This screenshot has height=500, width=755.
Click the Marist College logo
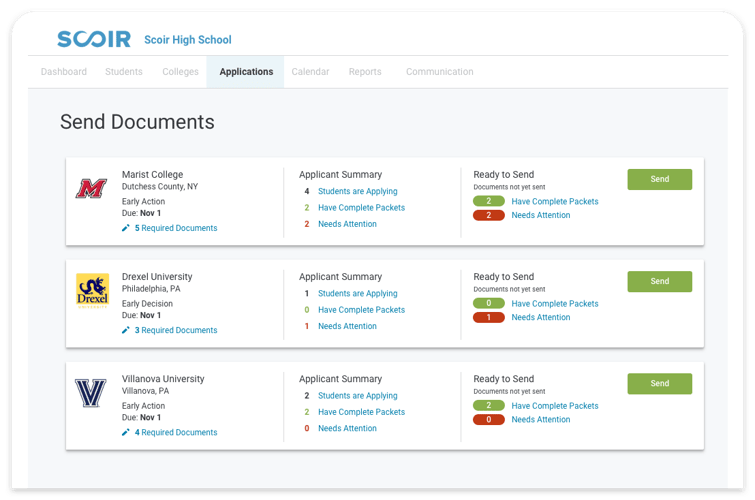point(91,188)
